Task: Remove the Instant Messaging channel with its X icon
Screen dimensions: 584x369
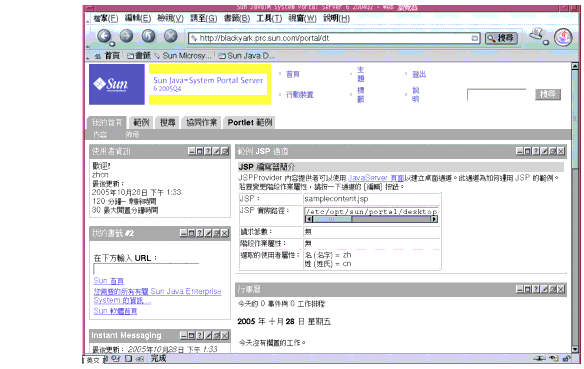Action: coord(225,335)
